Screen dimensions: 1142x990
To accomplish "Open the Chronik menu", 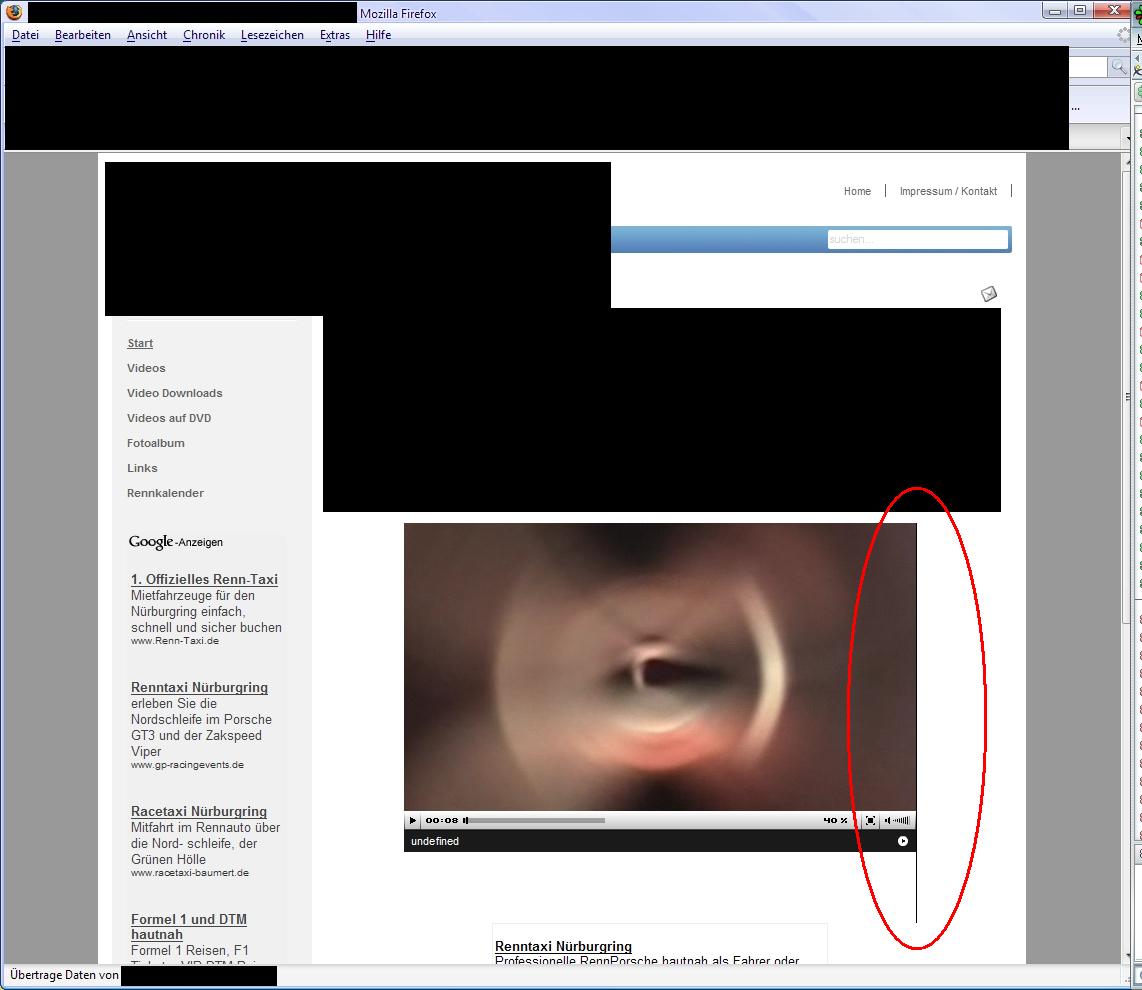I will click(x=204, y=35).
